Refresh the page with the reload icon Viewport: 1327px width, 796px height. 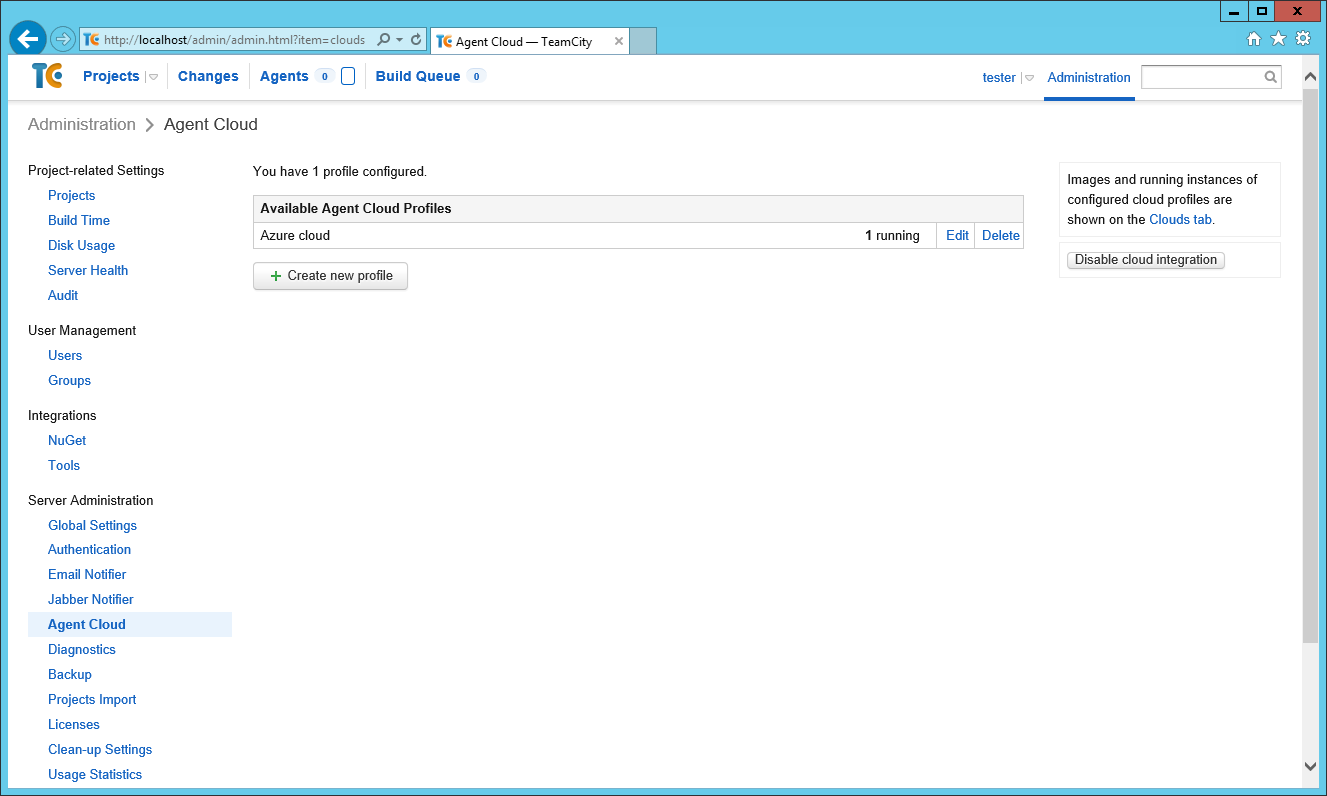[x=416, y=40]
